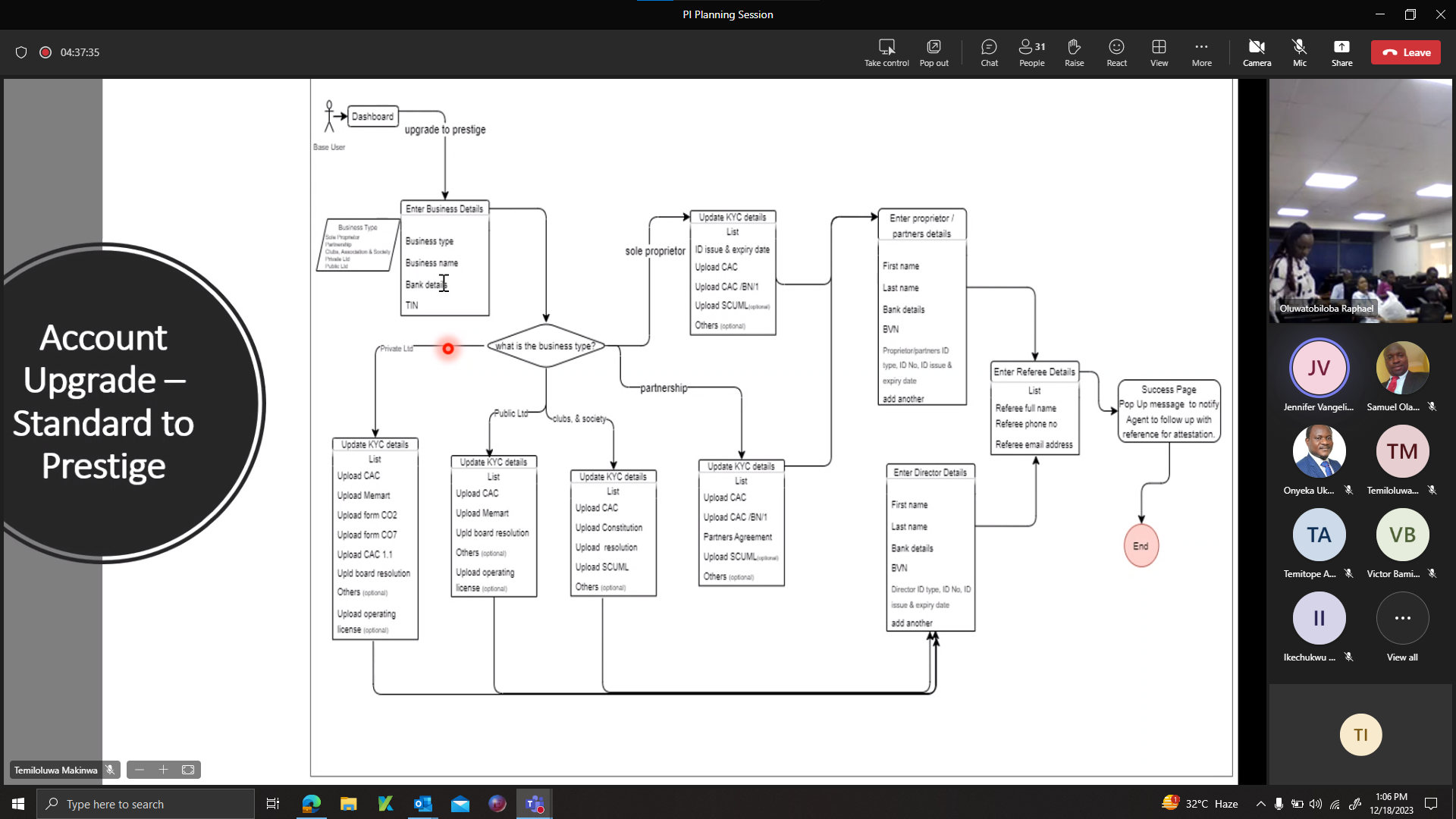Show hidden system tray icons

tap(1260, 804)
